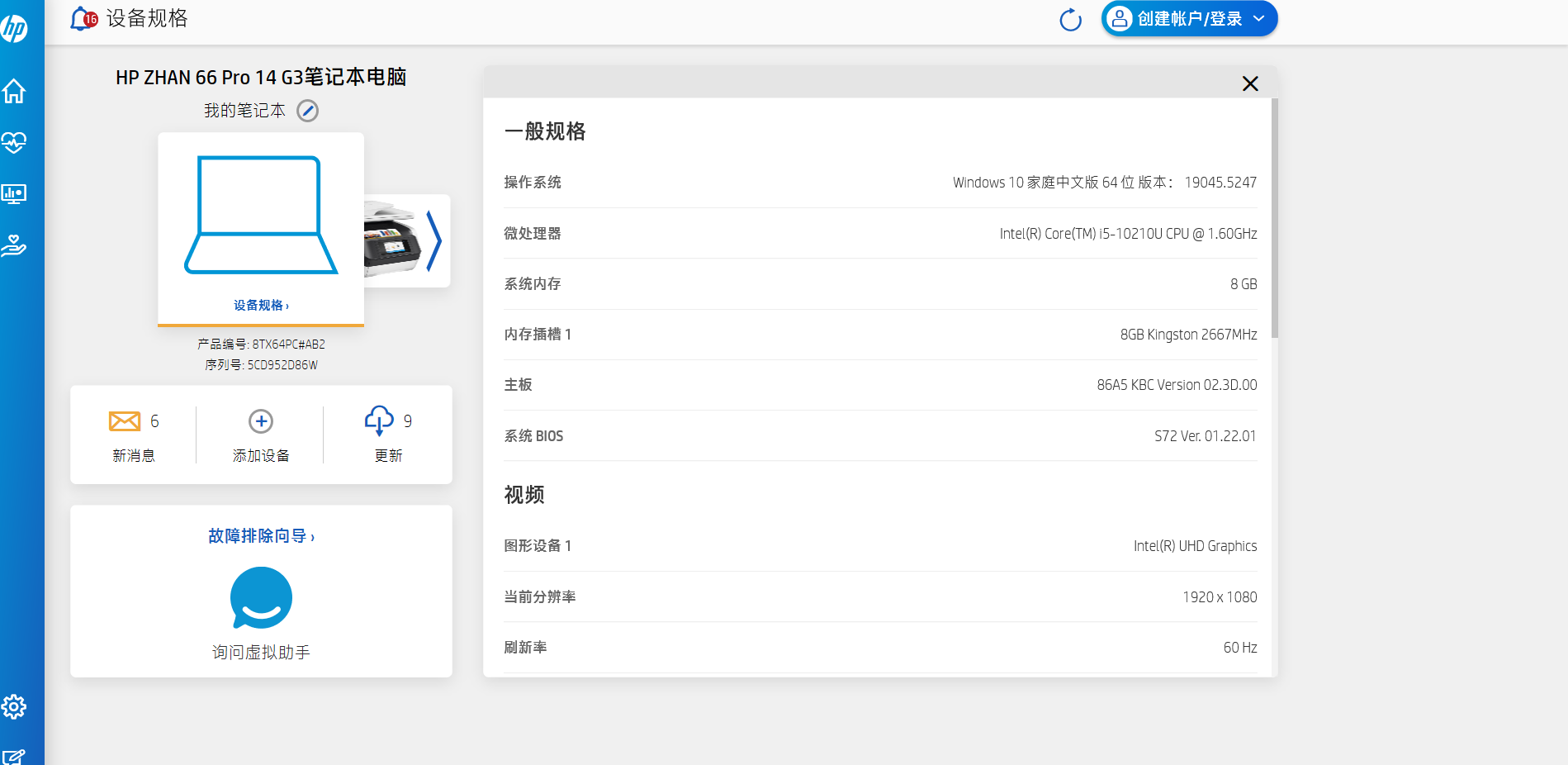Click the Windows 10 OS version value
The image size is (1568, 765).
click(1105, 183)
